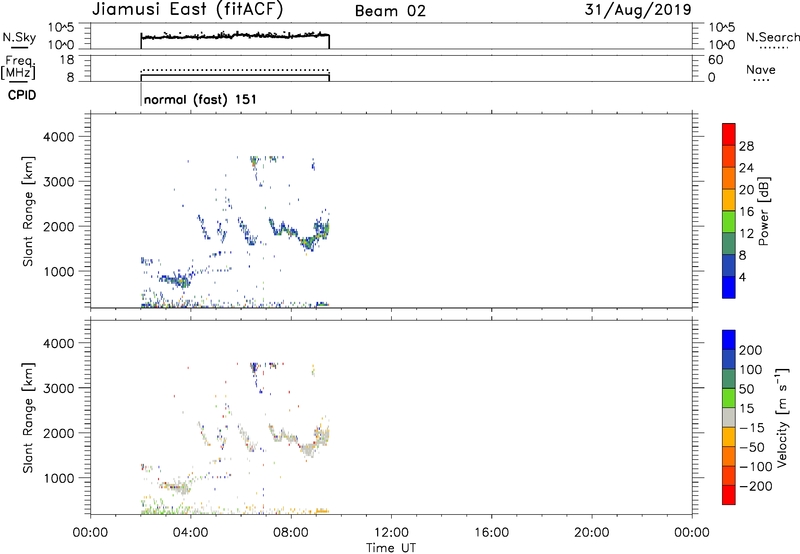
Task: Click the '-200' tick on velocity colorbar
Action: pos(756,486)
